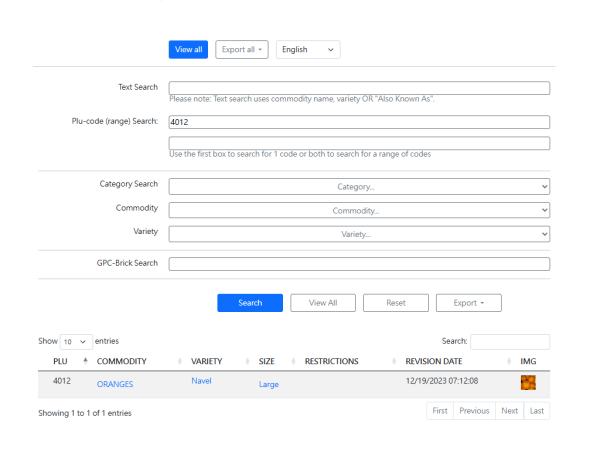The width and height of the screenshot is (600, 468).
Task: Click the second Plu-code range input box
Action: 359,143
